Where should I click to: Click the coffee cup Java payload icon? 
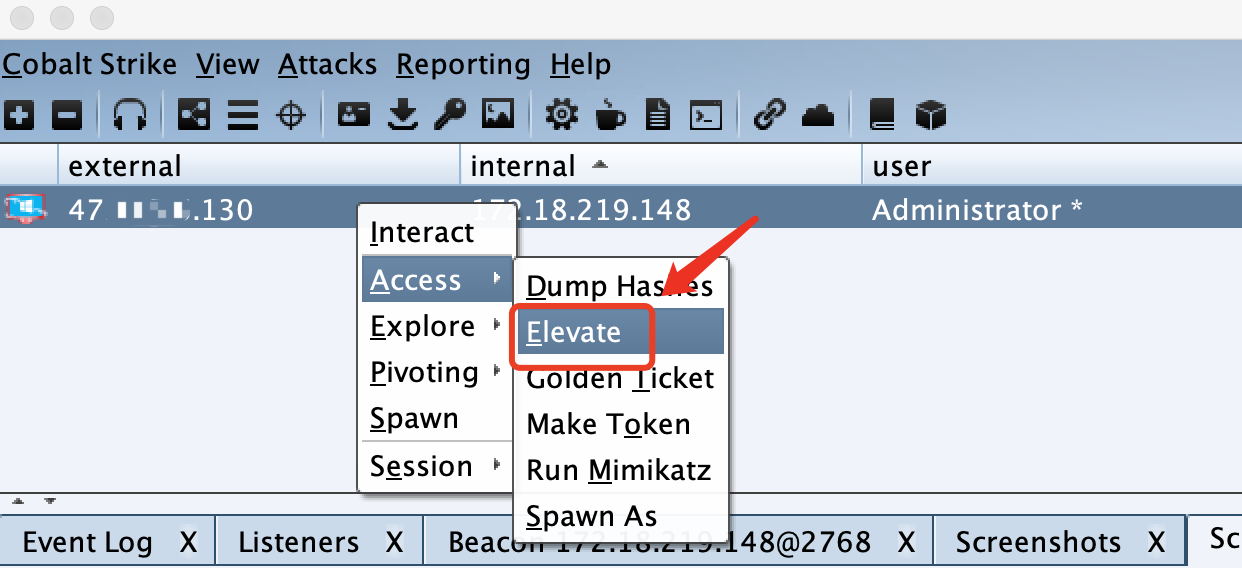click(x=610, y=115)
